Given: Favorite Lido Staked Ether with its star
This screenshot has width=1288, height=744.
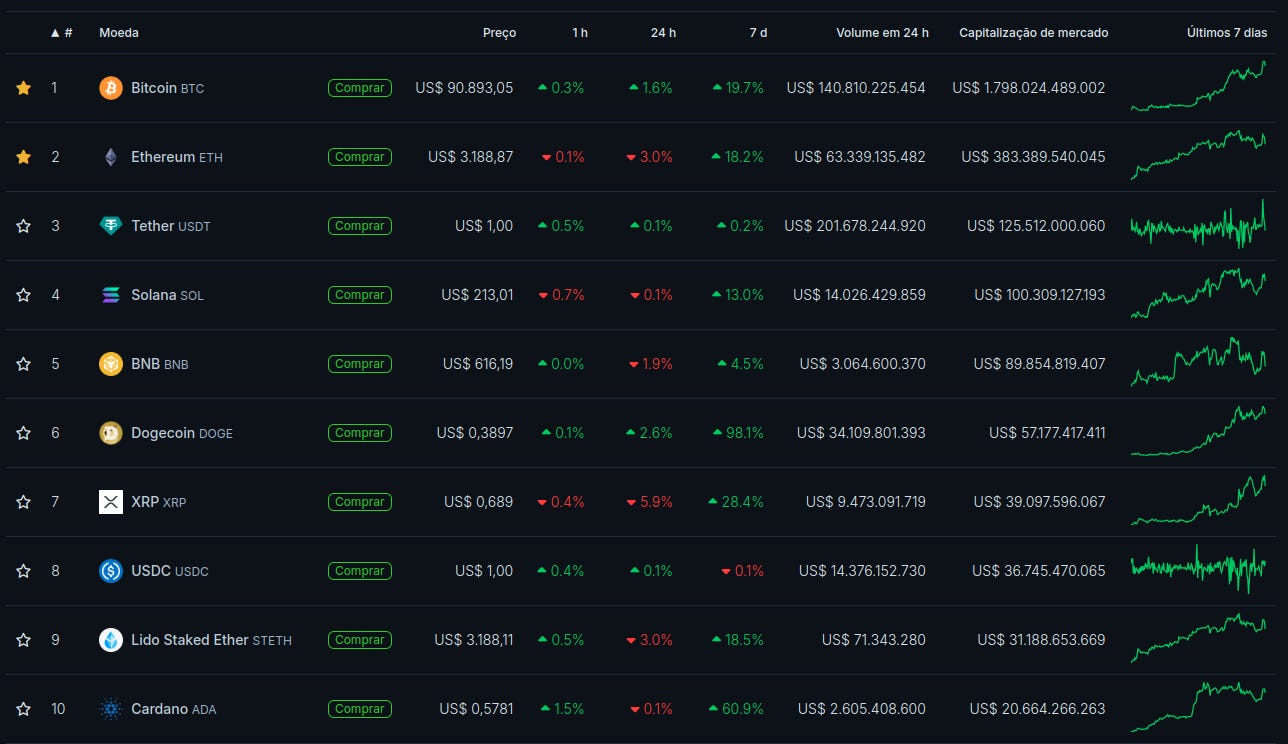Looking at the screenshot, I should 24,640.
